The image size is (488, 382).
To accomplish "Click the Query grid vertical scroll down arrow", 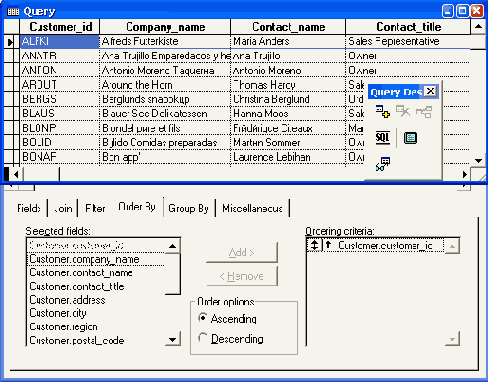I will 479,160.
